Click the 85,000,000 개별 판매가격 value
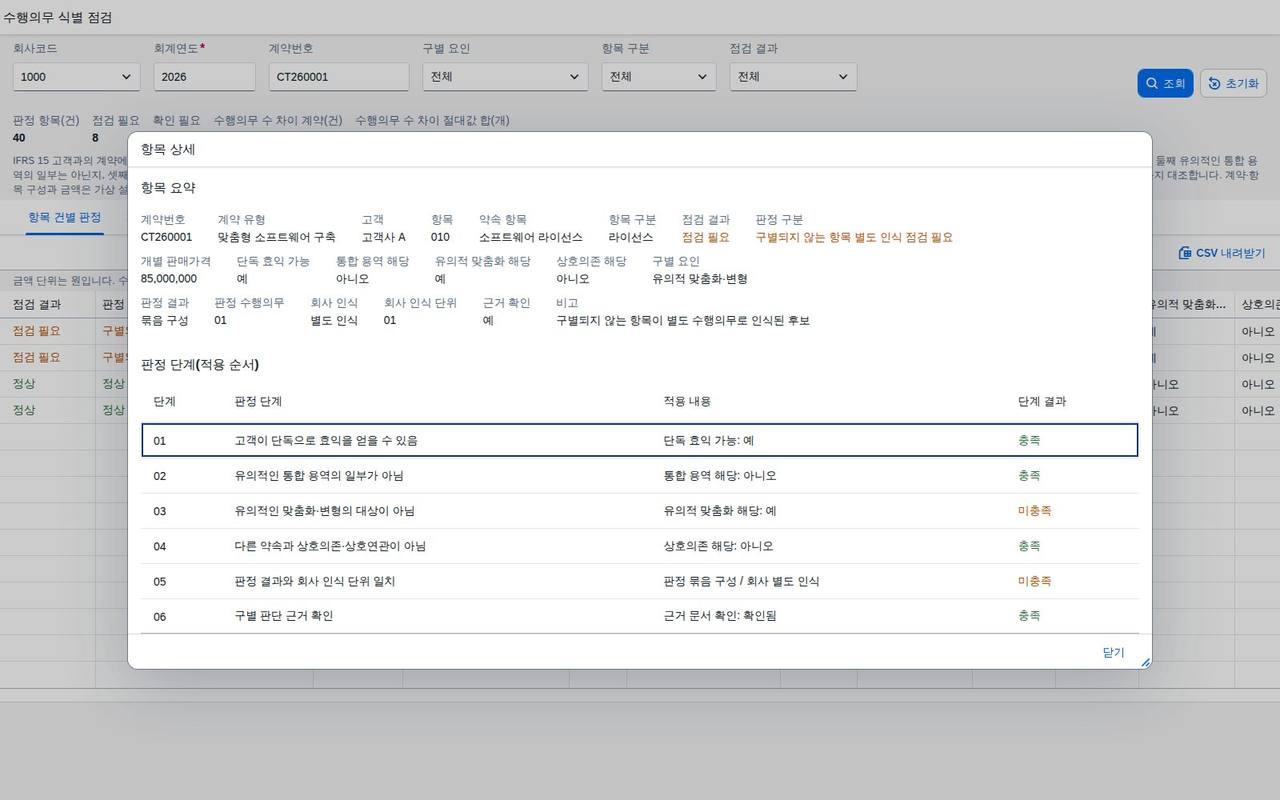Screen dimensions: 1280x800 click(169, 279)
